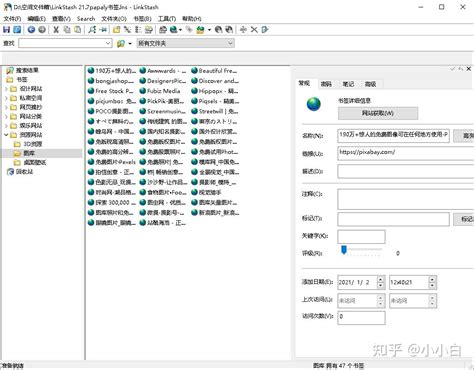Click the website fetch (W) button
Screen dimensions: 474x370
pyautogui.click(x=378, y=113)
